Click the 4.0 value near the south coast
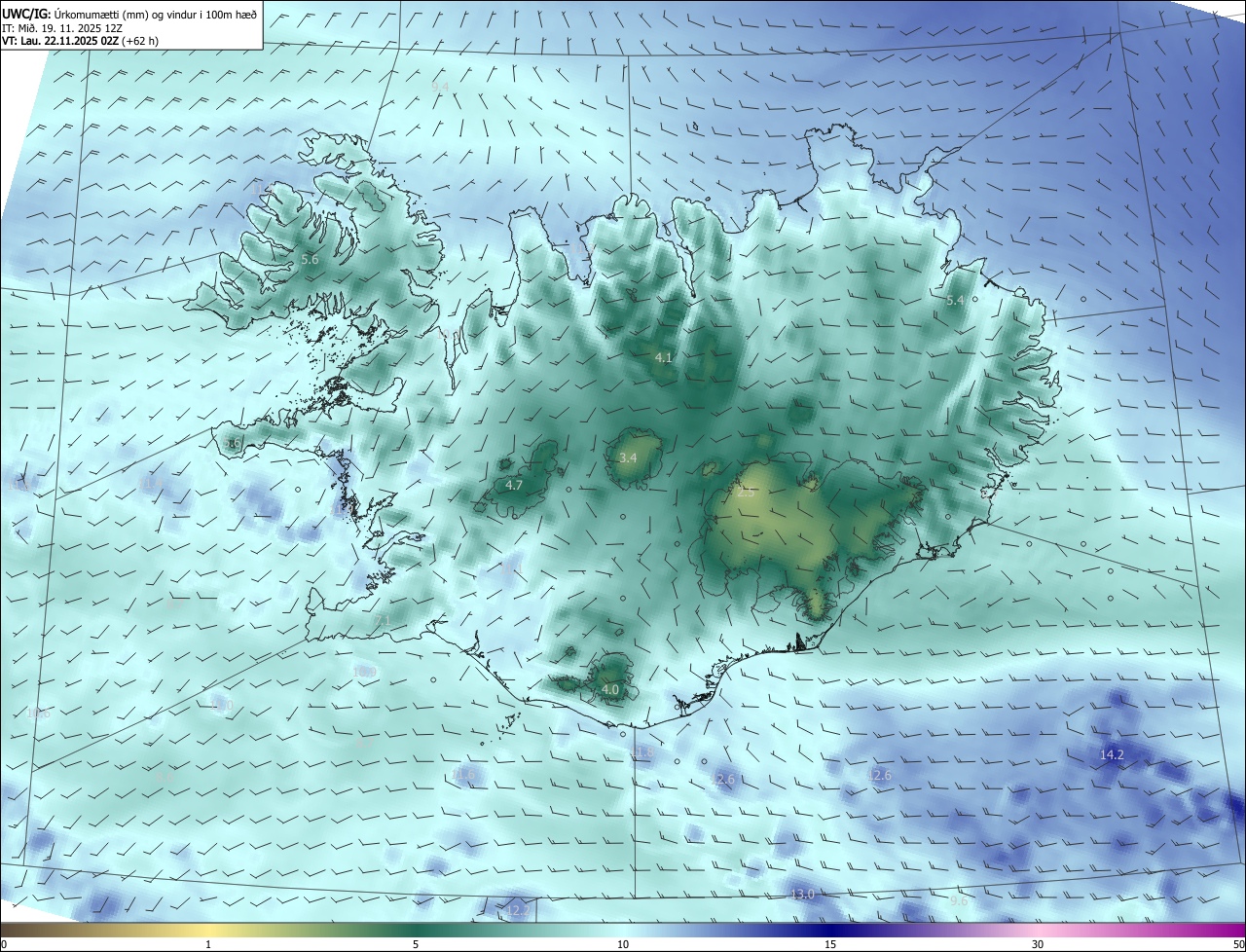Screen dimensions: 1246x952 coord(610,690)
